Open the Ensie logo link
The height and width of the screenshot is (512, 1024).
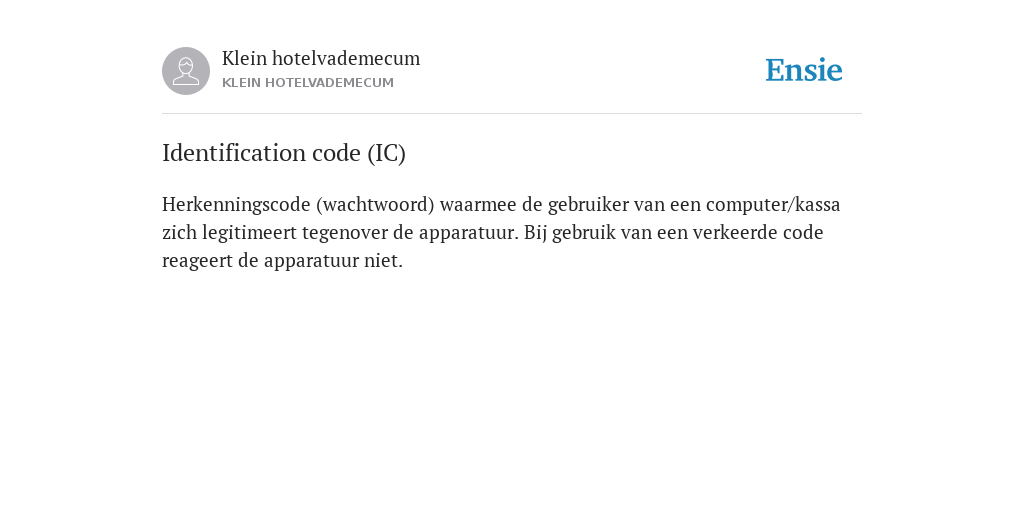tap(804, 70)
